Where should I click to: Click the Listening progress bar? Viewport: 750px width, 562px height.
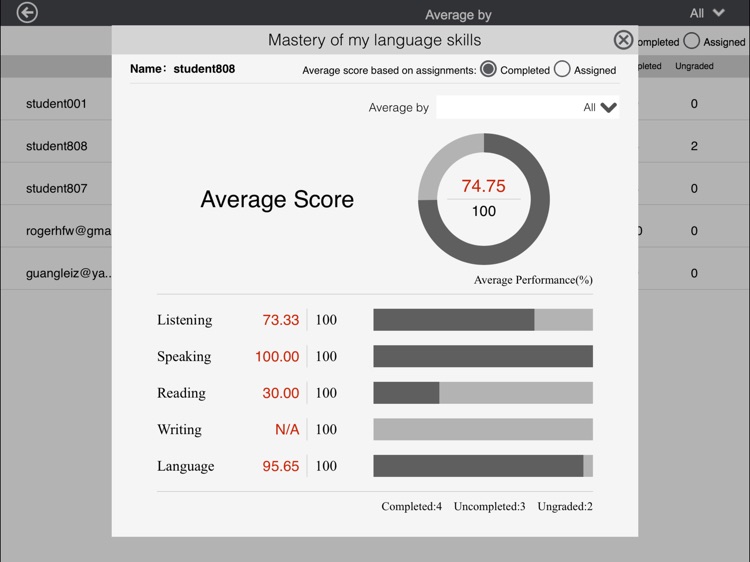tap(483, 320)
